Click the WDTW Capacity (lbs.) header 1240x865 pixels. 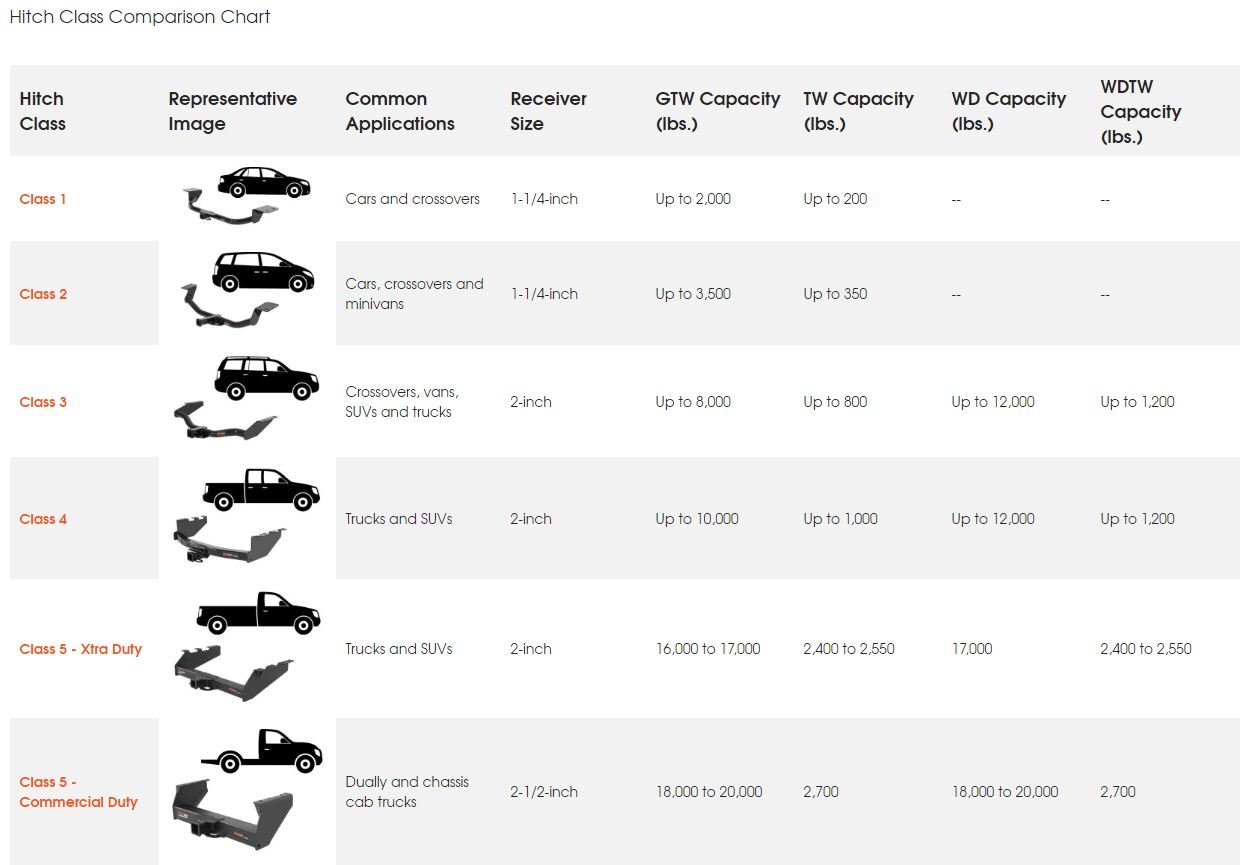[x=1141, y=111]
